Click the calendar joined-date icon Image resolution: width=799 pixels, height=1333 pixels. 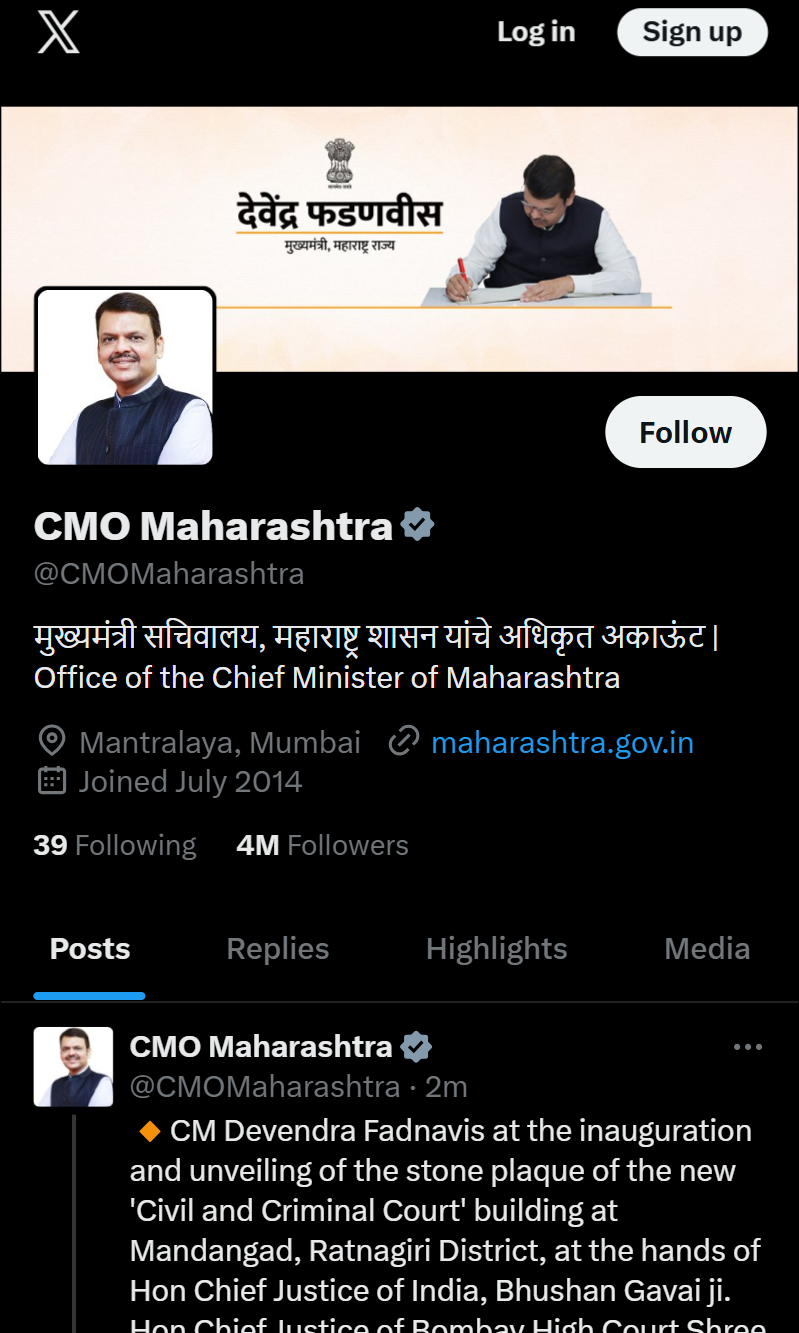pyautogui.click(x=51, y=781)
